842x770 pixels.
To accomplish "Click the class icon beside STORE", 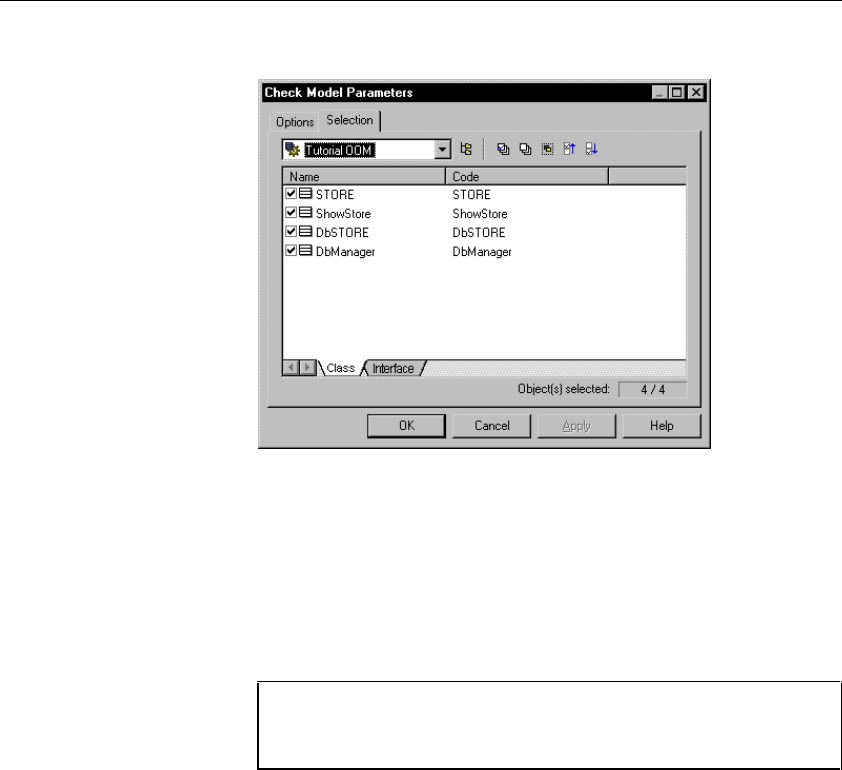I will click(x=306, y=193).
